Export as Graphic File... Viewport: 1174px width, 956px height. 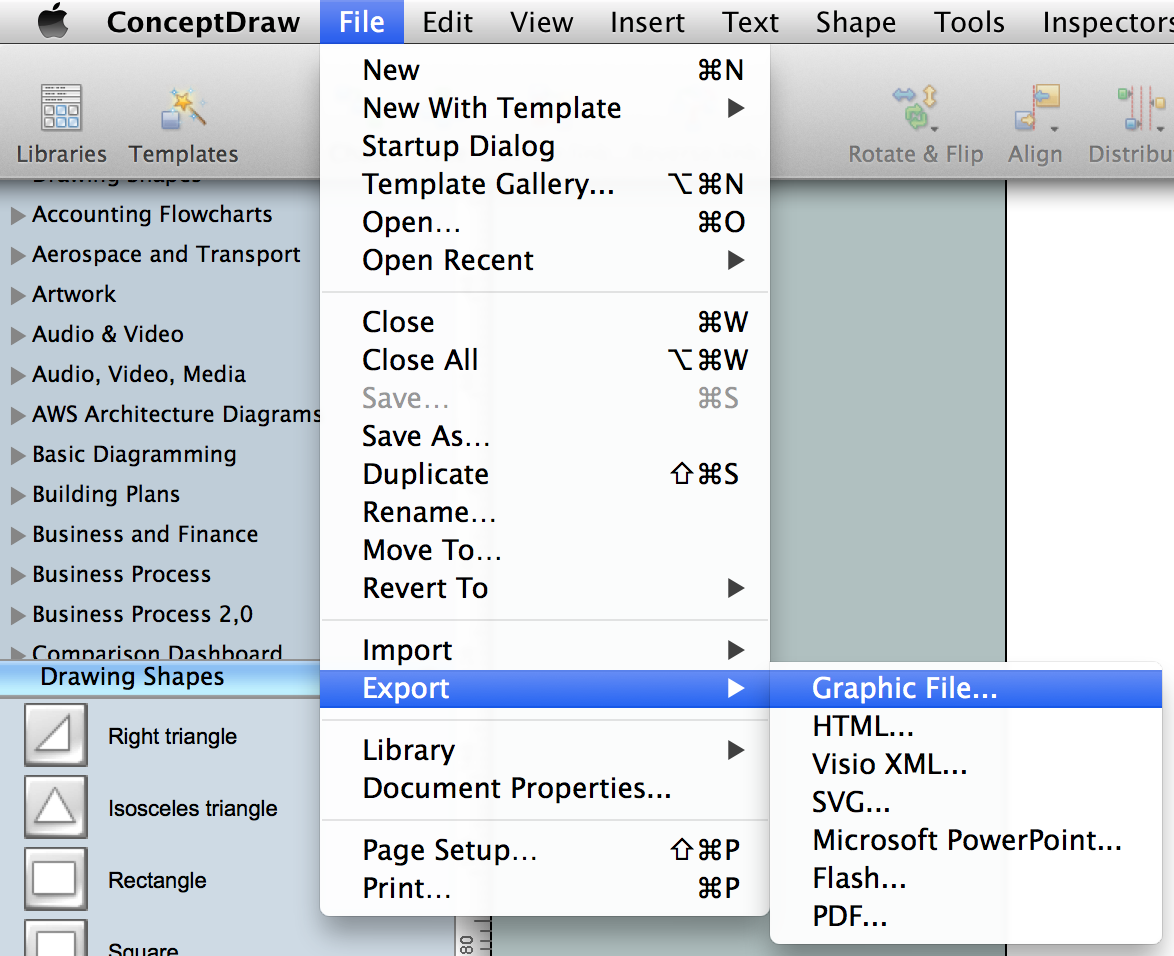pyautogui.click(x=966, y=689)
